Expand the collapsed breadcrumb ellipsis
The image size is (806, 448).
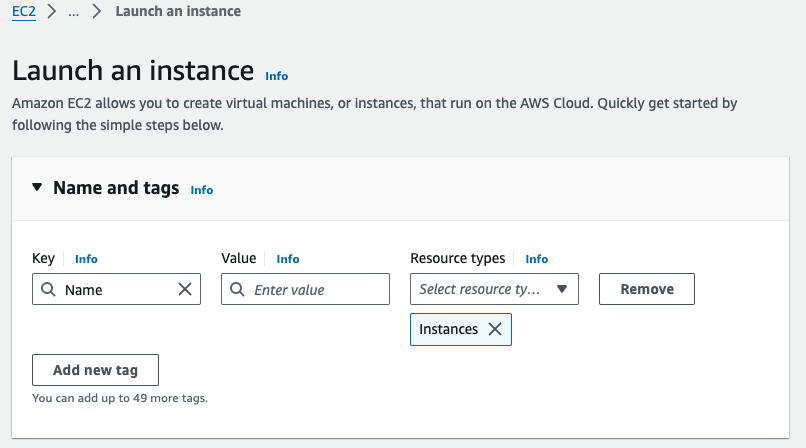74,11
